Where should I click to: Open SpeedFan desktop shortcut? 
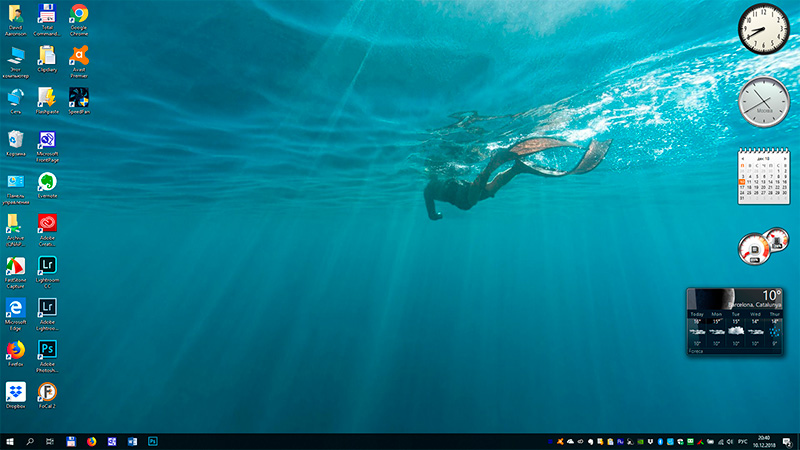point(78,97)
